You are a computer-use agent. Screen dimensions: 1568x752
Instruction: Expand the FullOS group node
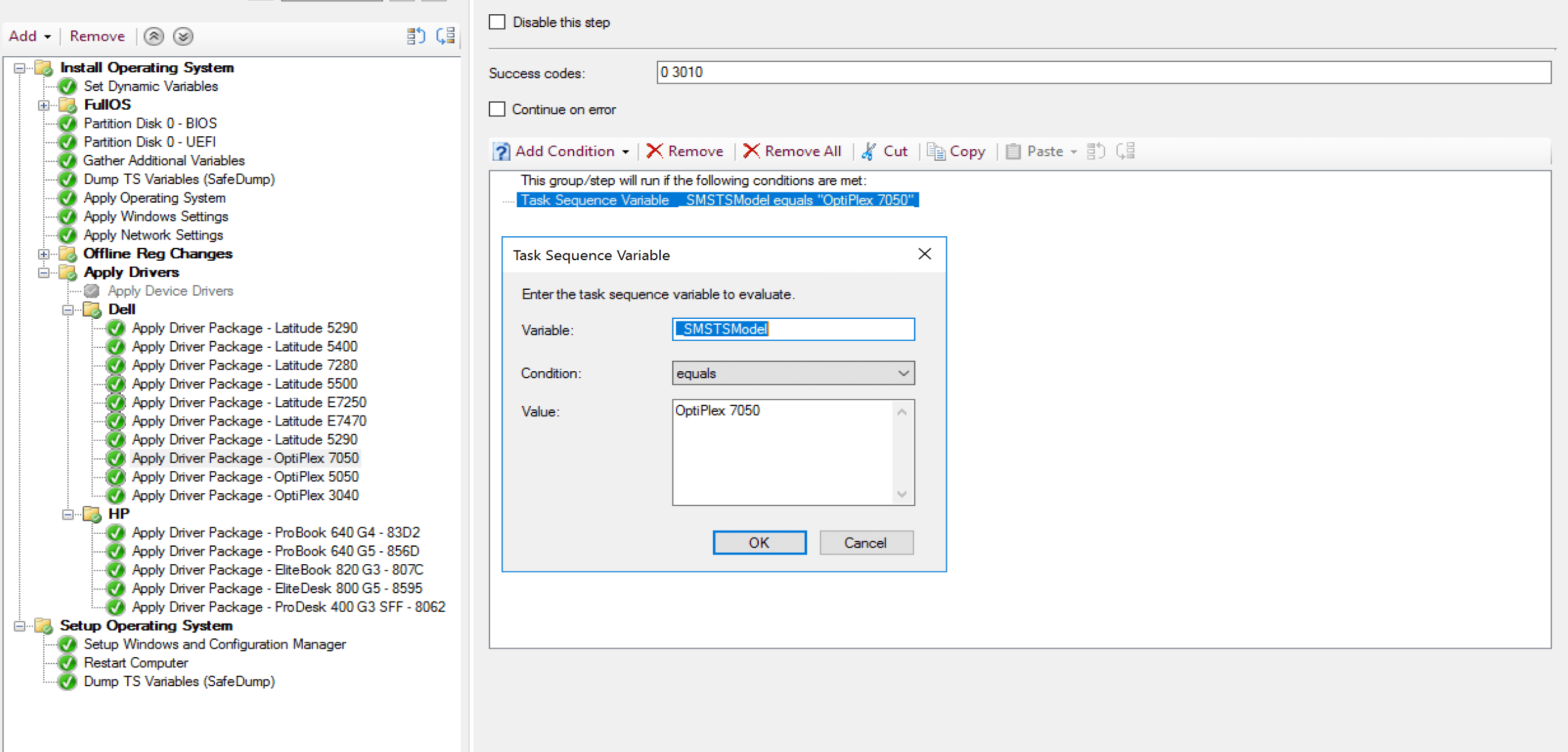coord(43,105)
